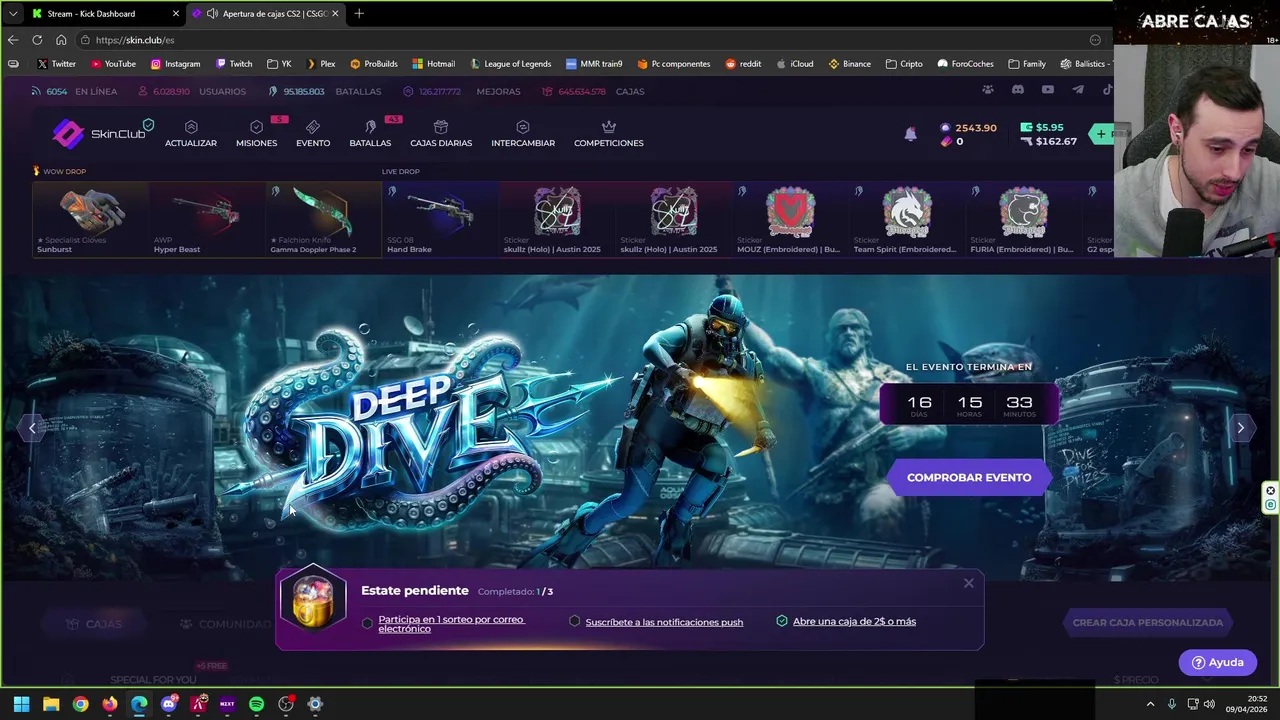Check Suscríbete a notificaciones push checkbox

point(574,621)
